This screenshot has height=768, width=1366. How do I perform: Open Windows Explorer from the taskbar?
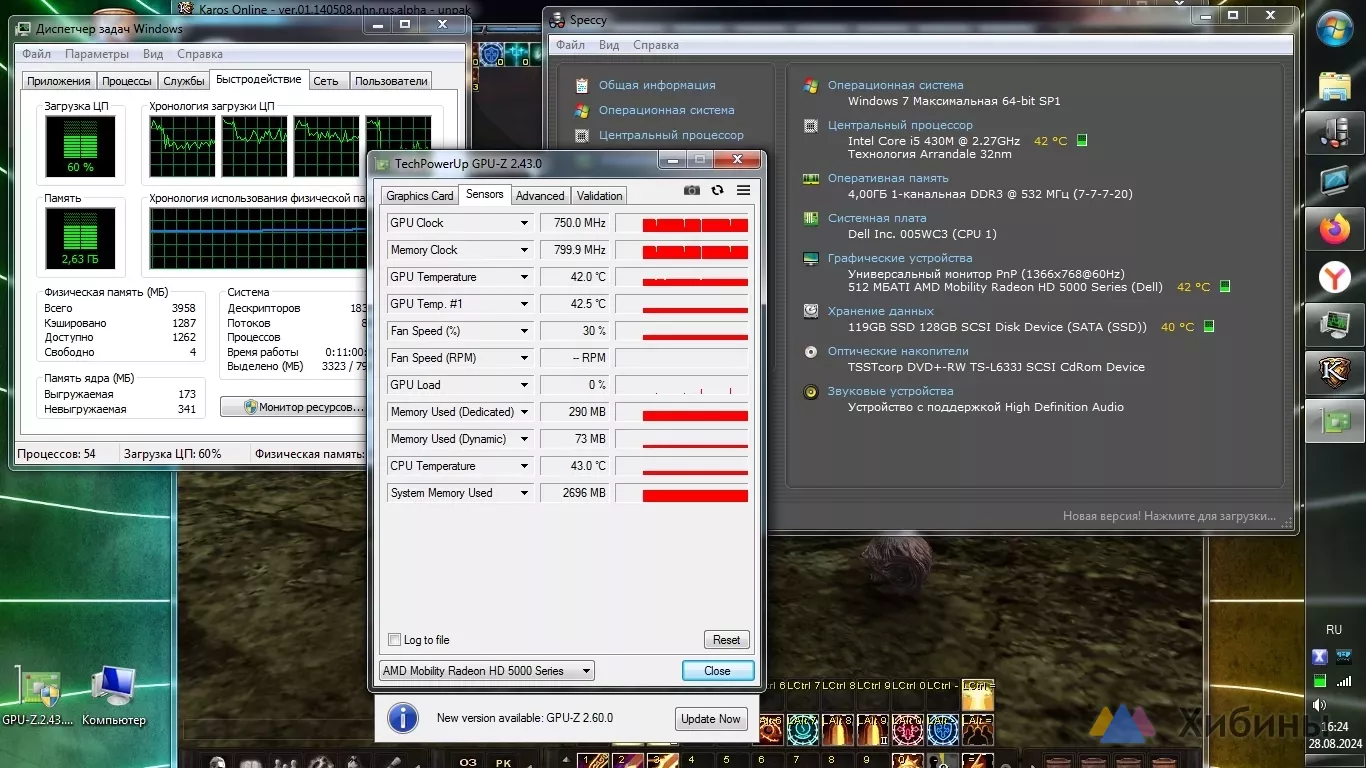(x=1335, y=86)
